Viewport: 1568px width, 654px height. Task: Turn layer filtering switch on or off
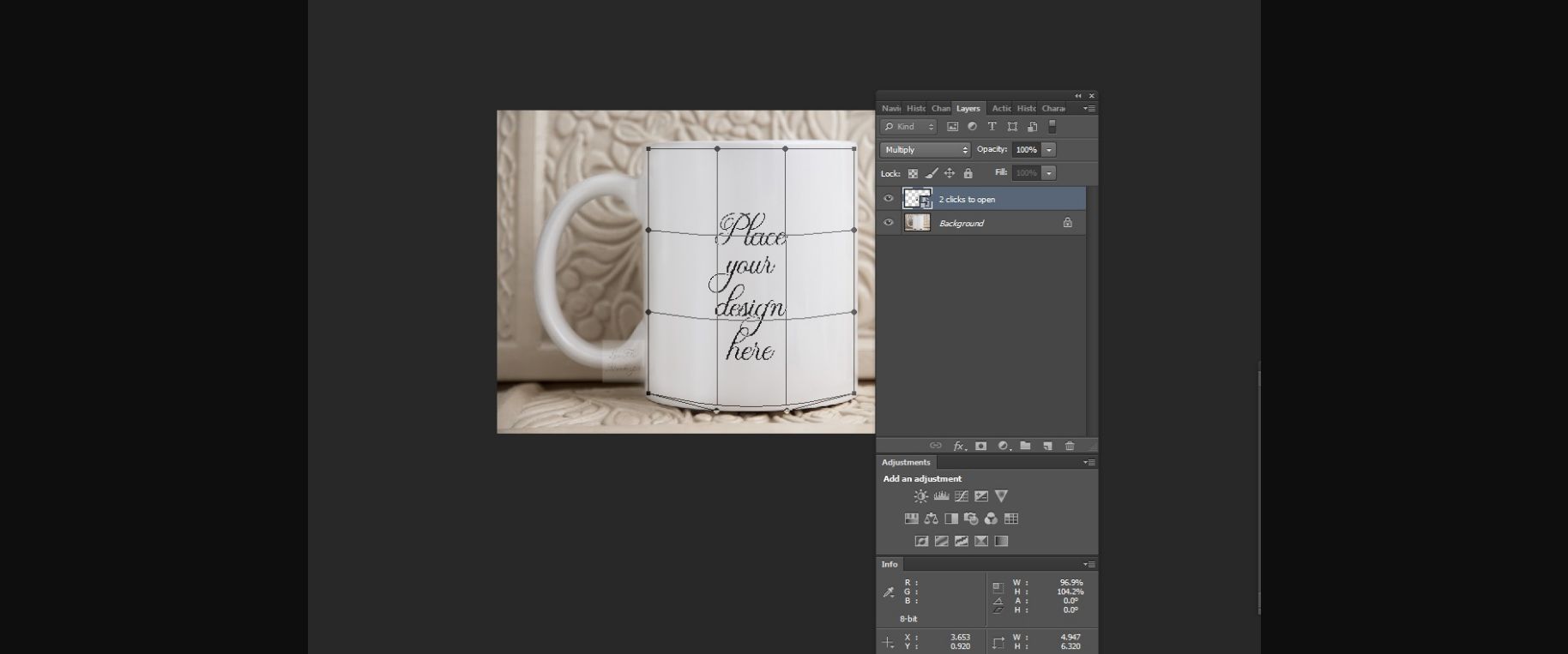pos(1052,127)
